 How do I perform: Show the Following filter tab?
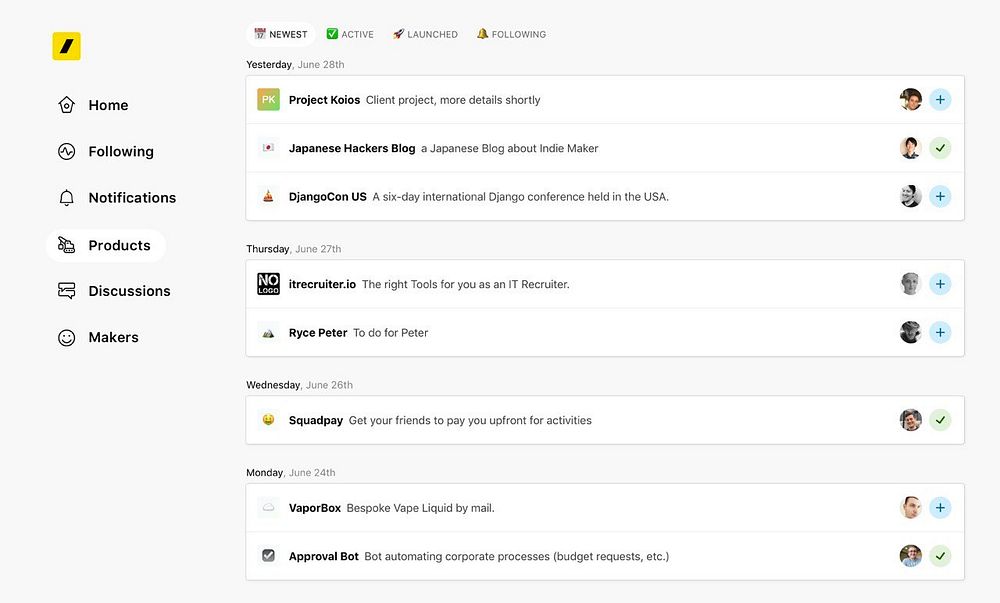click(x=511, y=34)
